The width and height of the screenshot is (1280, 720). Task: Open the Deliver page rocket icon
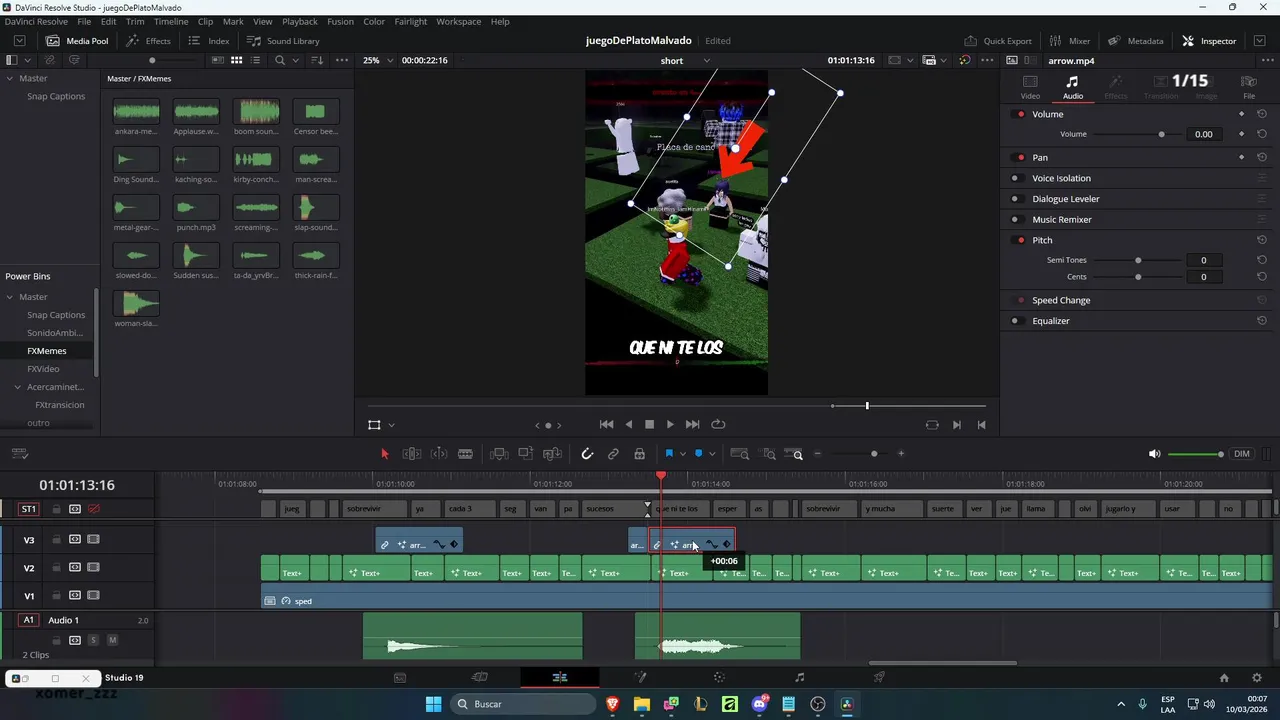click(x=879, y=678)
